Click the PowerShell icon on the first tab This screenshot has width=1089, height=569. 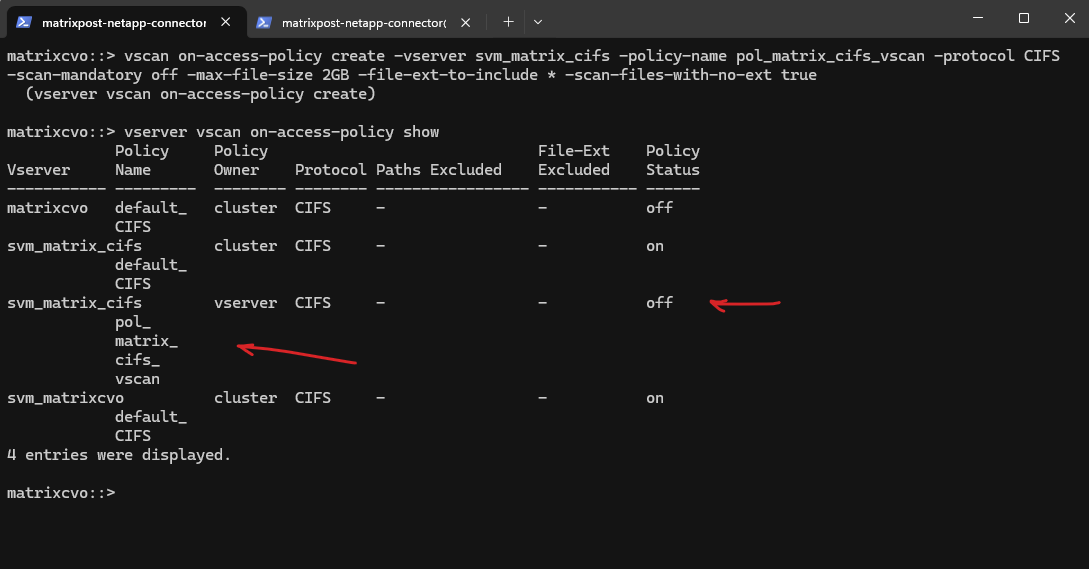[x=23, y=22]
